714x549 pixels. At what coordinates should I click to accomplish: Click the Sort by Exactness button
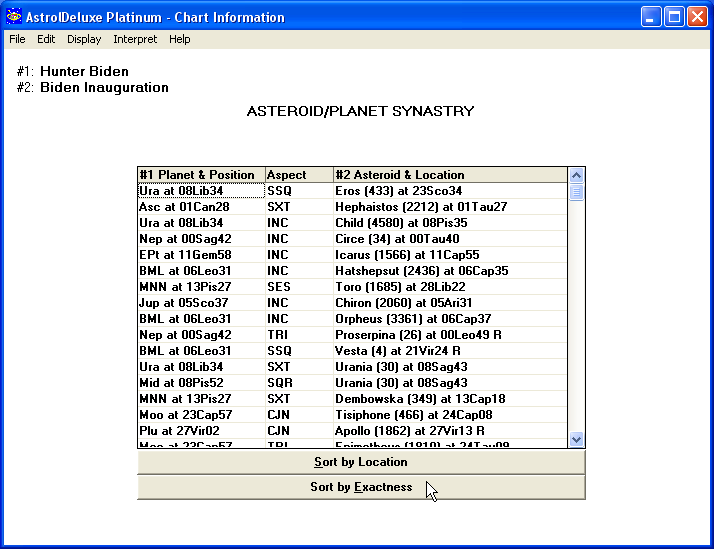[x=361, y=487]
